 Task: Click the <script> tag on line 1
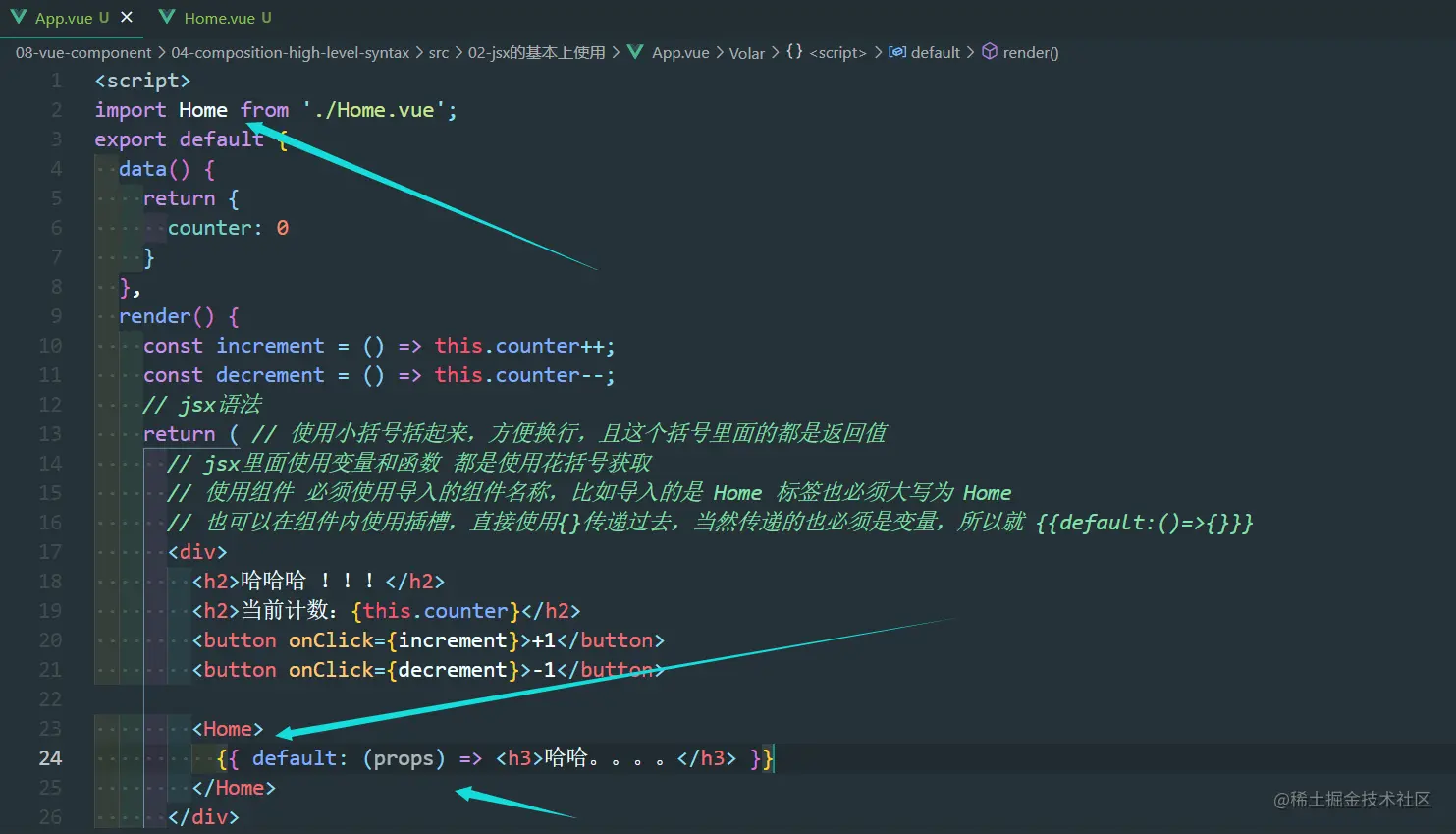[x=142, y=81]
